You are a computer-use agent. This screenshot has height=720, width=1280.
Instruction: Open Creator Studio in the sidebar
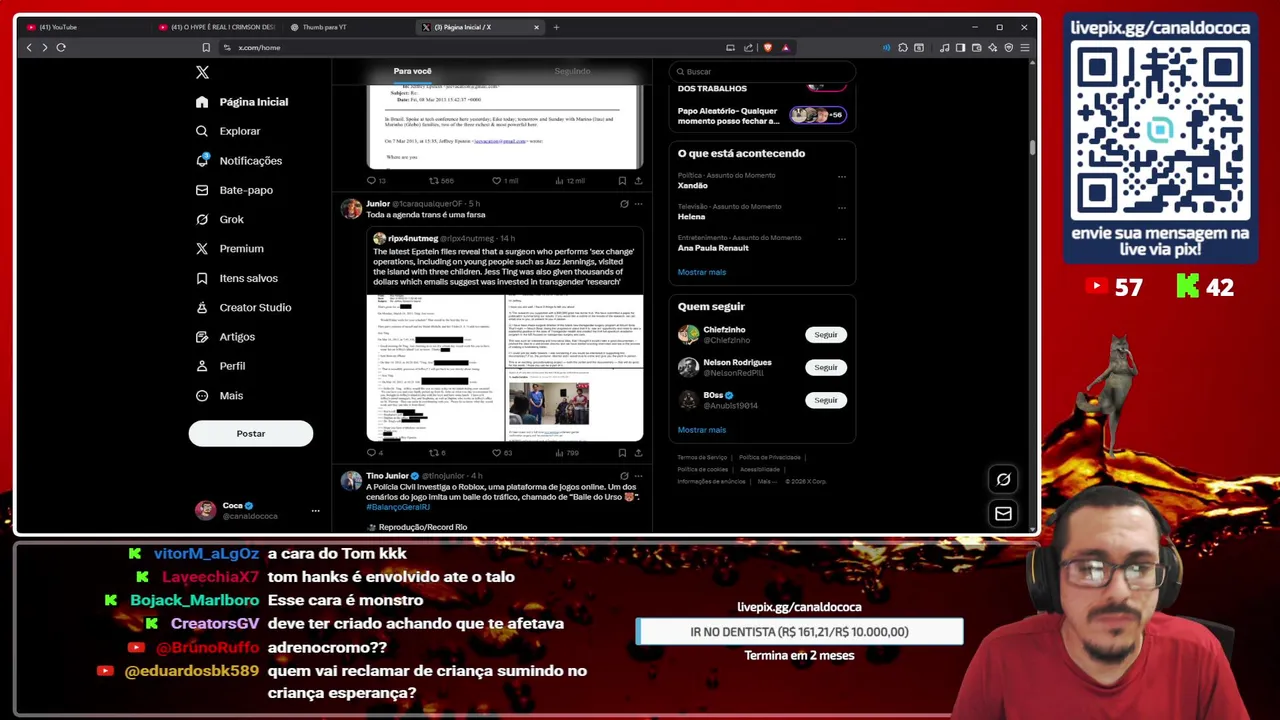(x=244, y=307)
